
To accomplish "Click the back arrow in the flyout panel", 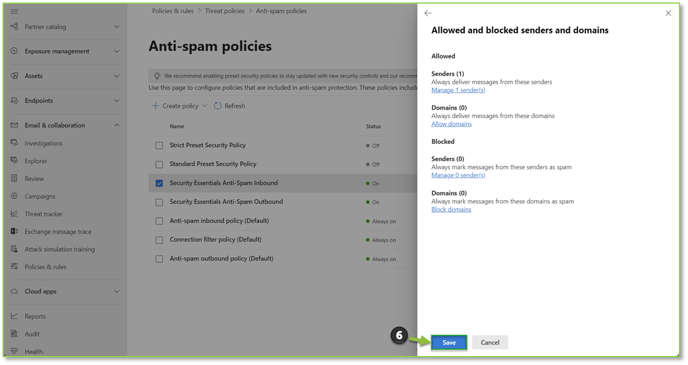I will tap(428, 13).
